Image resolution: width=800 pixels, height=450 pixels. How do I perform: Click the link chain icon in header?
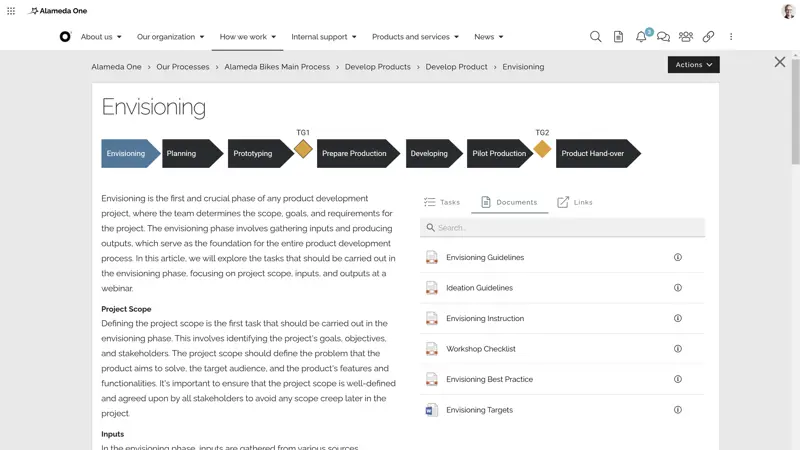(x=708, y=37)
